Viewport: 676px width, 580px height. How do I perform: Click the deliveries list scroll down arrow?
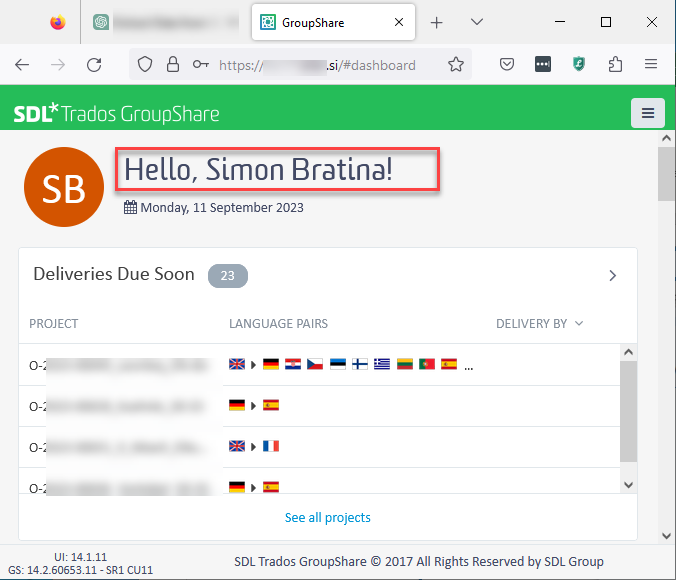(628, 485)
